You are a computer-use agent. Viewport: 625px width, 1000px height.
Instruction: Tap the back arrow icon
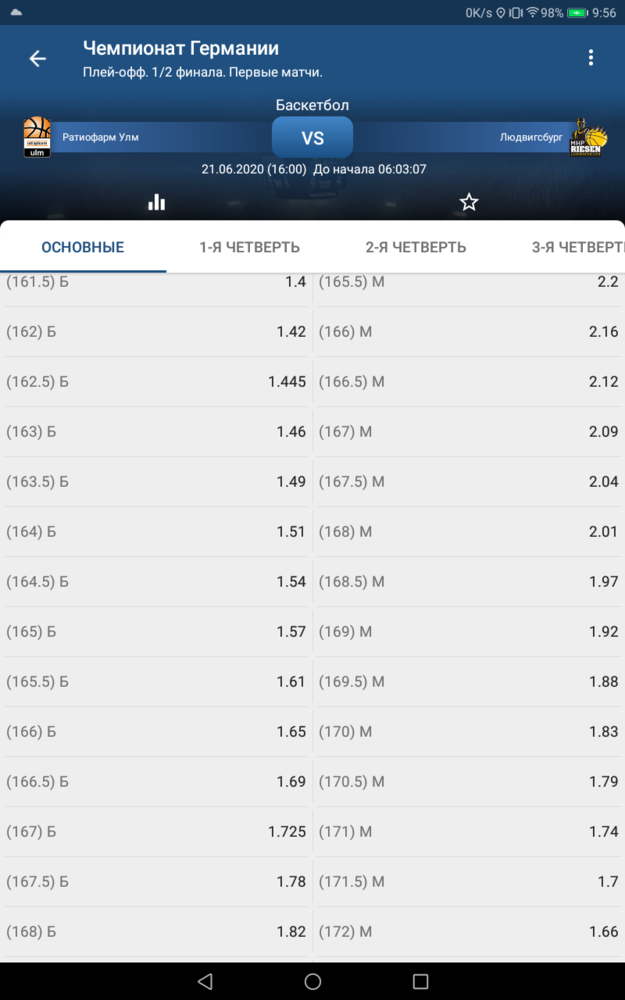(x=38, y=59)
